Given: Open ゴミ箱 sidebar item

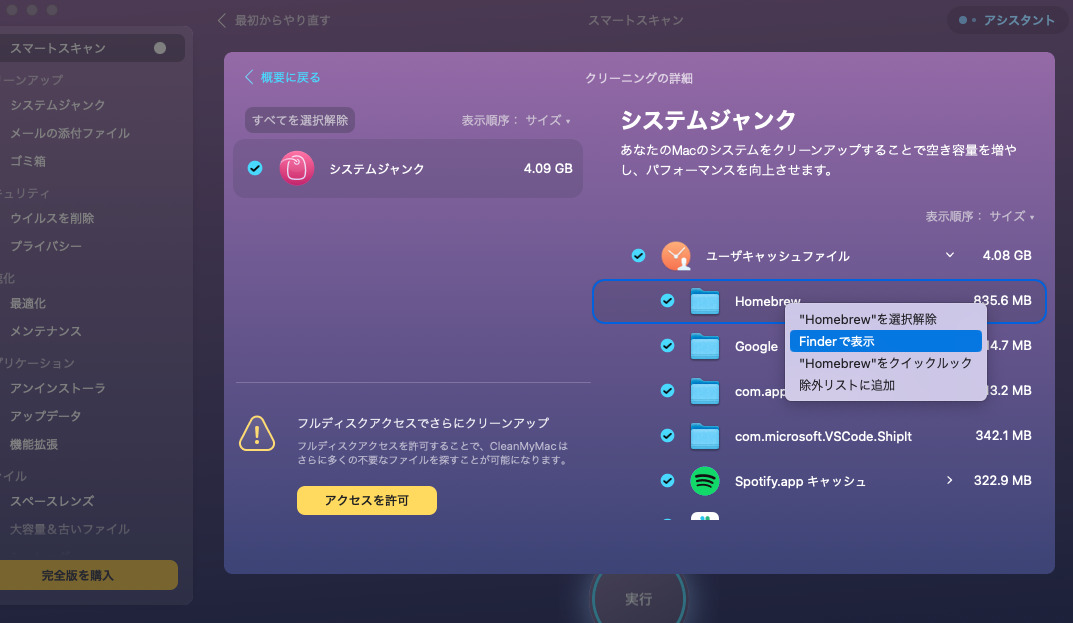Looking at the screenshot, I should (x=28, y=161).
